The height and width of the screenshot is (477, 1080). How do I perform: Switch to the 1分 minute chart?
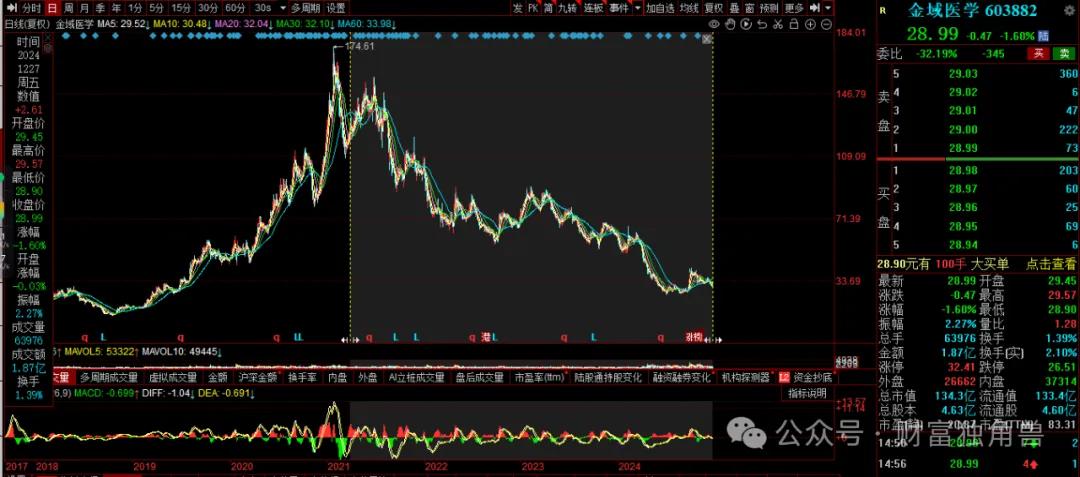coord(135,8)
